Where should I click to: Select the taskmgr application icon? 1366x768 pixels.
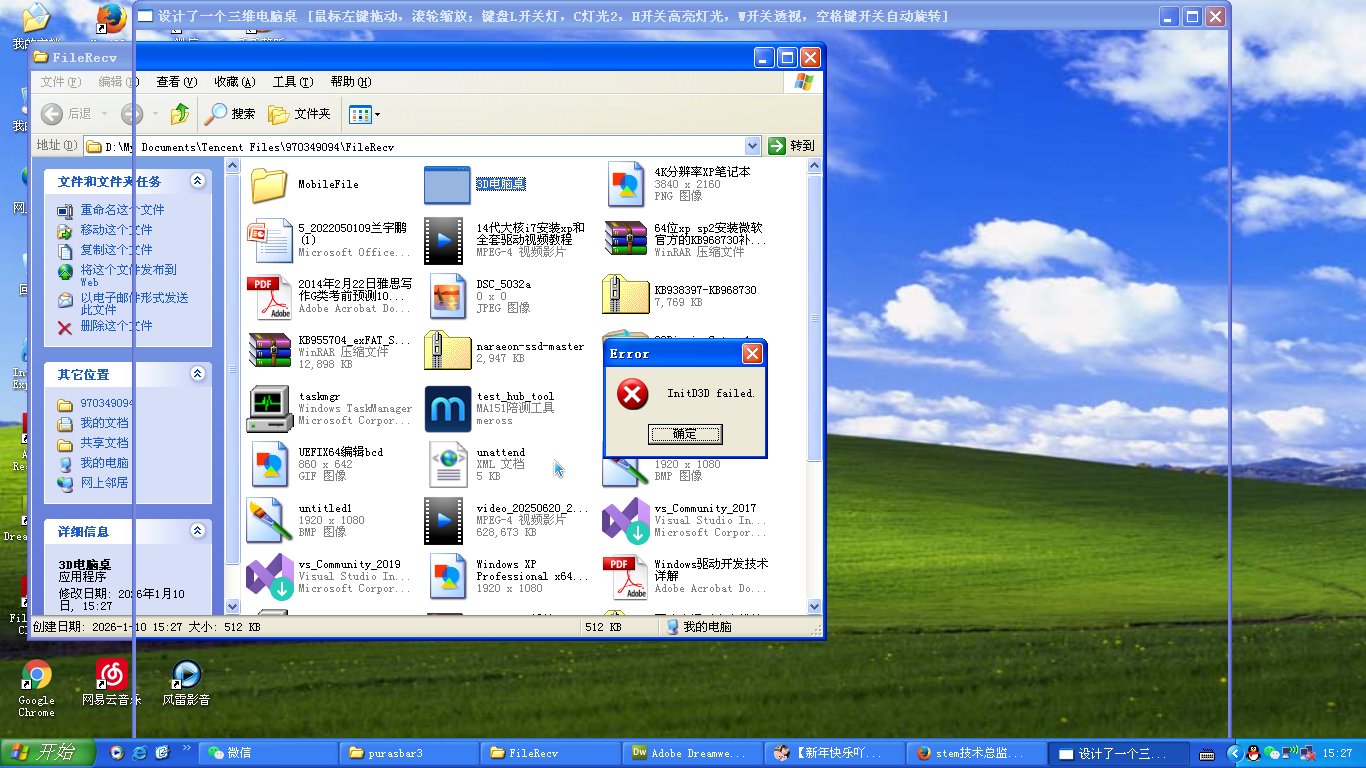[269, 408]
